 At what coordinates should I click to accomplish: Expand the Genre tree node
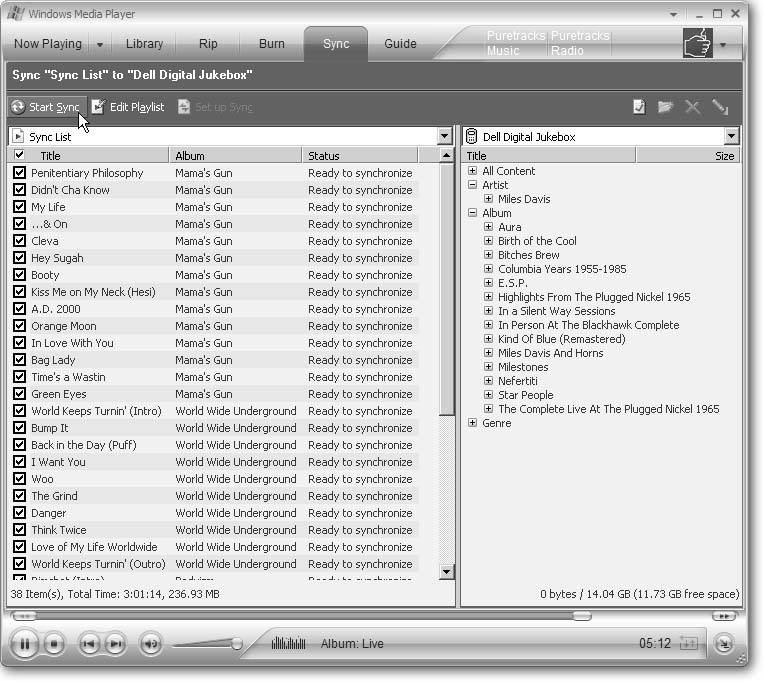pyautogui.click(x=473, y=423)
